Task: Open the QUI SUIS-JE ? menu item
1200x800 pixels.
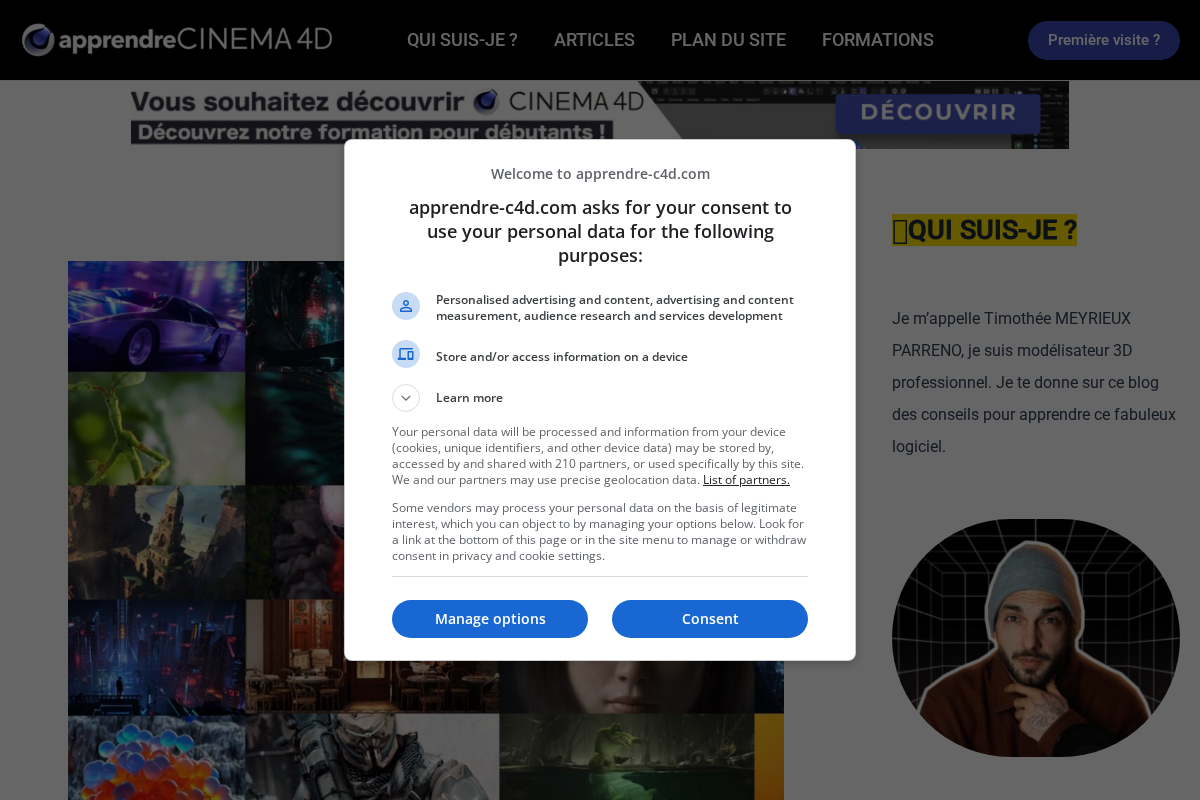Action: pos(462,40)
